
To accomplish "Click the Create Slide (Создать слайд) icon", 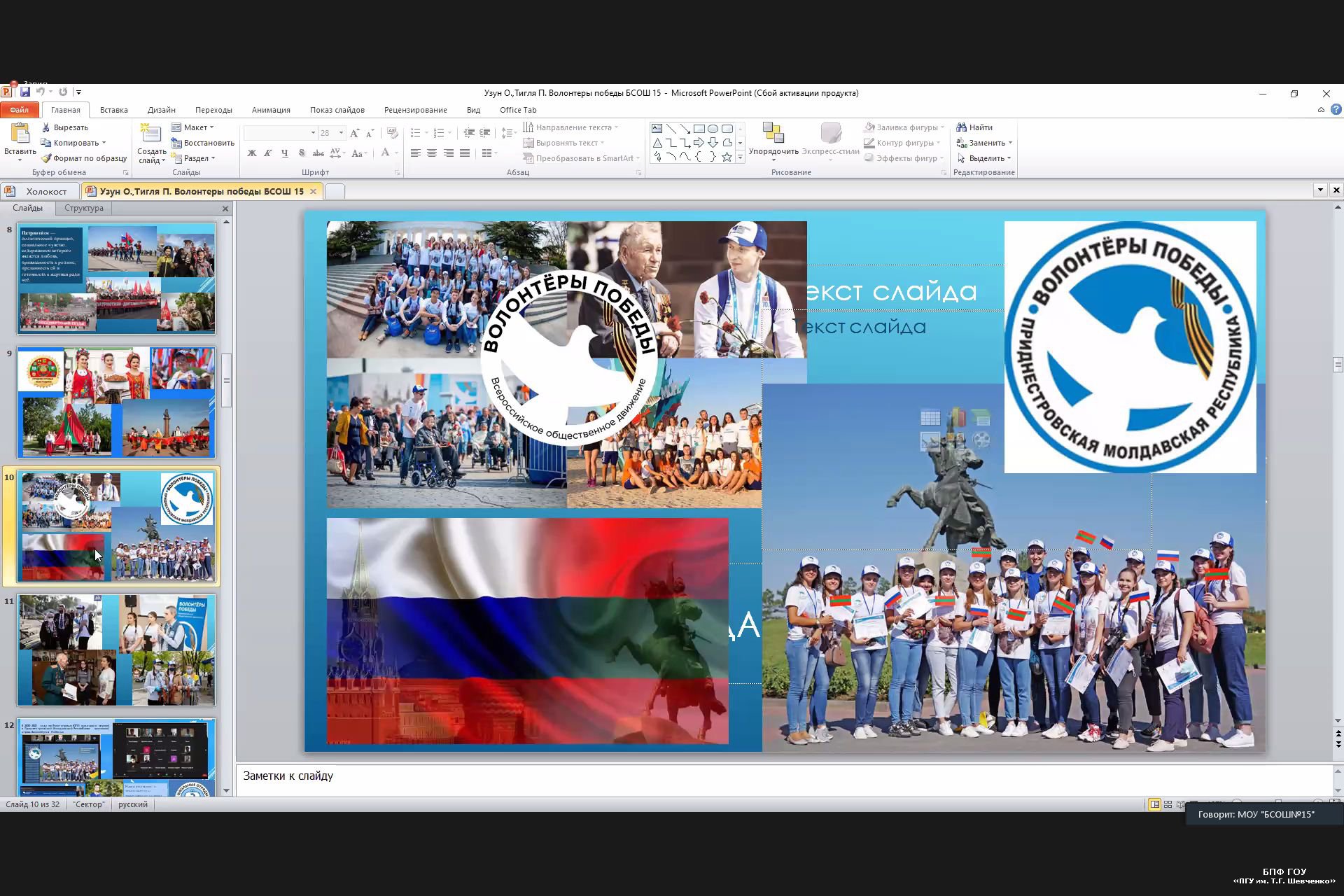I will coord(151,134).
